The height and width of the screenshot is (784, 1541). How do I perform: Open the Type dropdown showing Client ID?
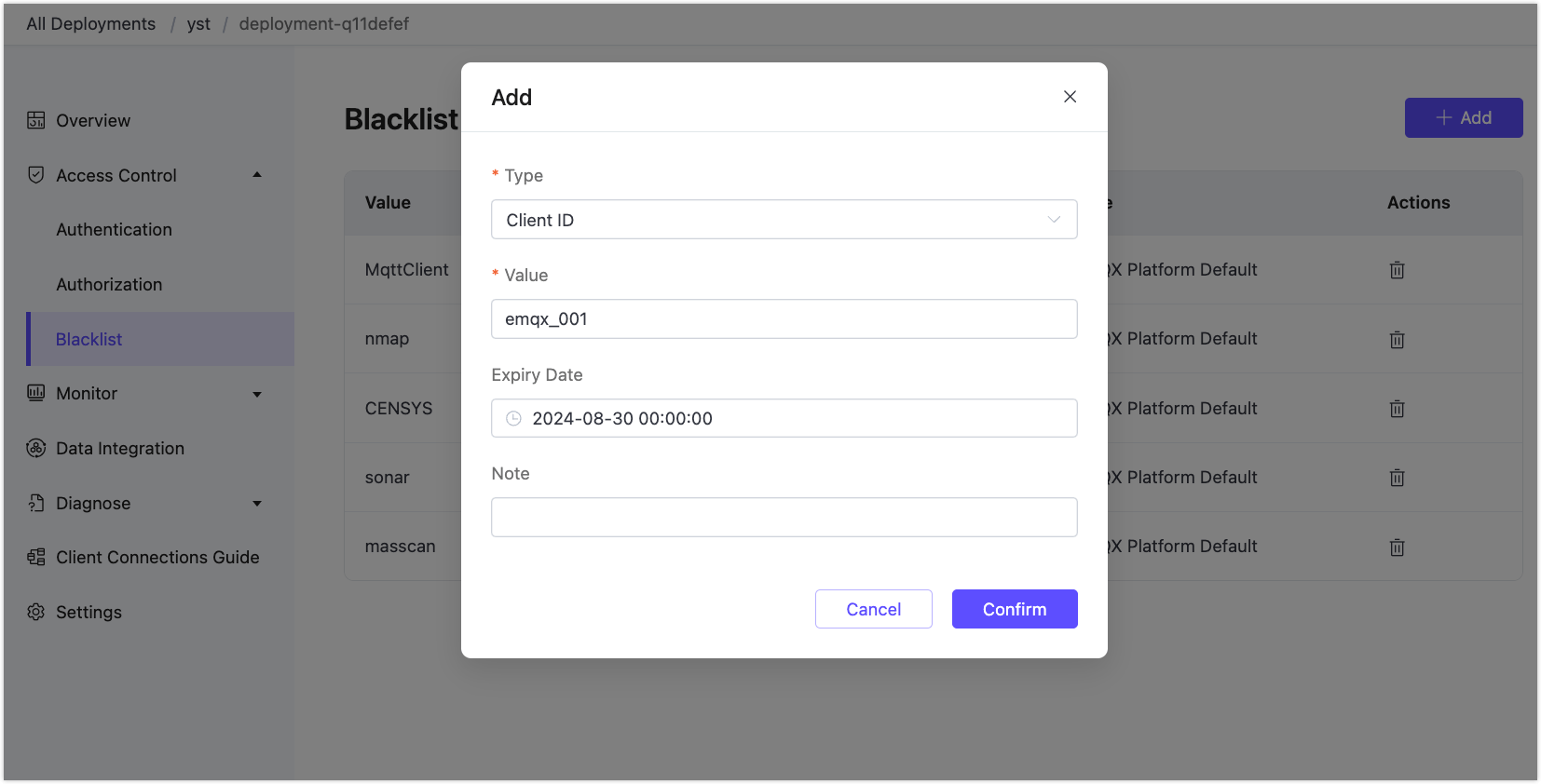(x=784, y=220)
